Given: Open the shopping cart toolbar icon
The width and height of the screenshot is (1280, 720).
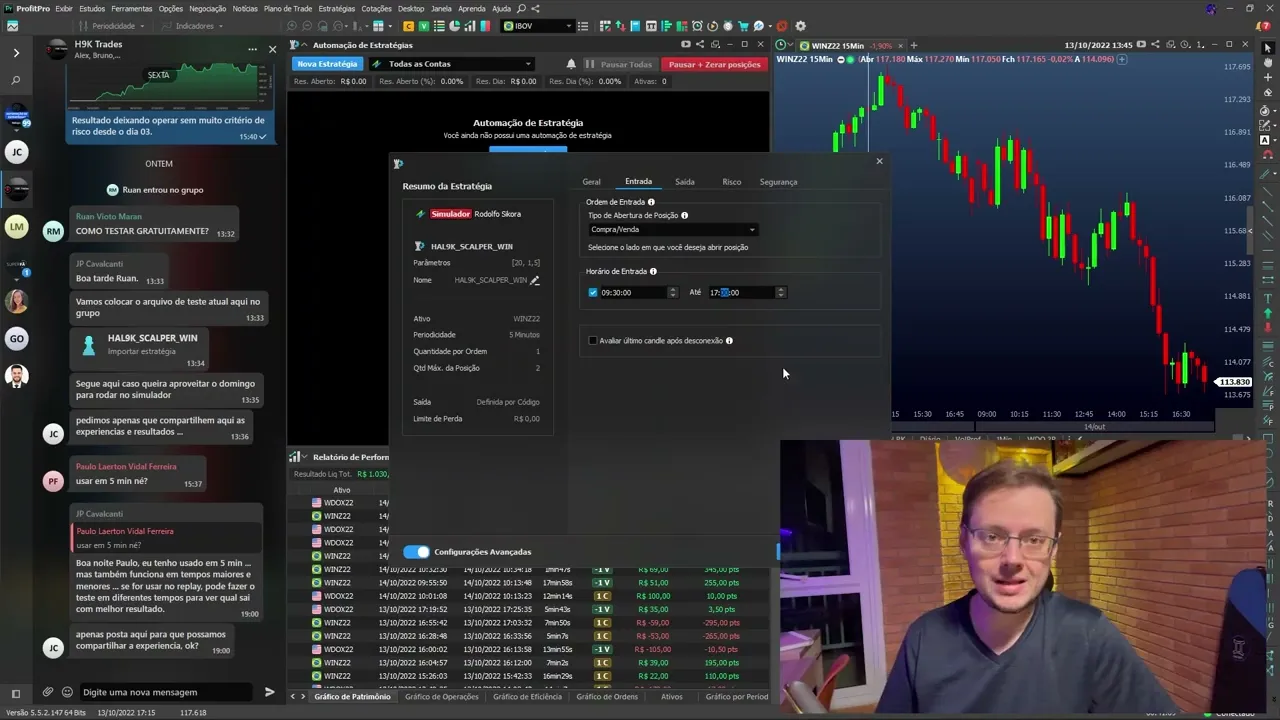Looking at the screenshot, I should pyautogui.click(x=743, y=25).
